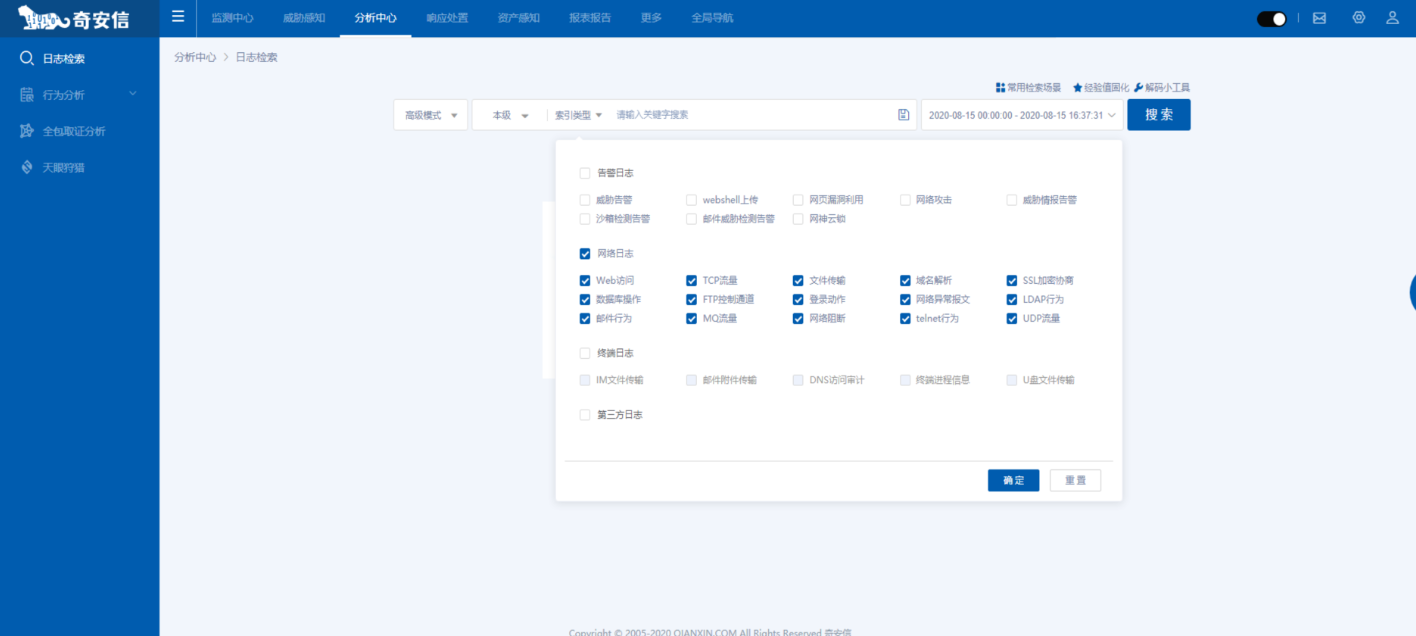Switch to the 威胁感知 tab
This screenshot has height=636, width=1416.
[304, 18]
